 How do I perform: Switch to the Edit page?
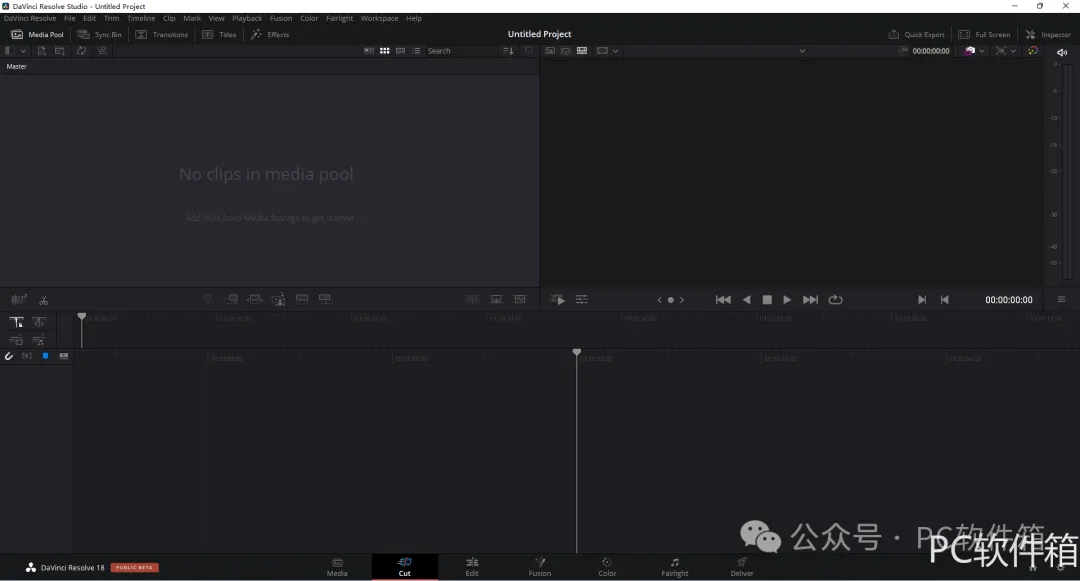point(472,567)
